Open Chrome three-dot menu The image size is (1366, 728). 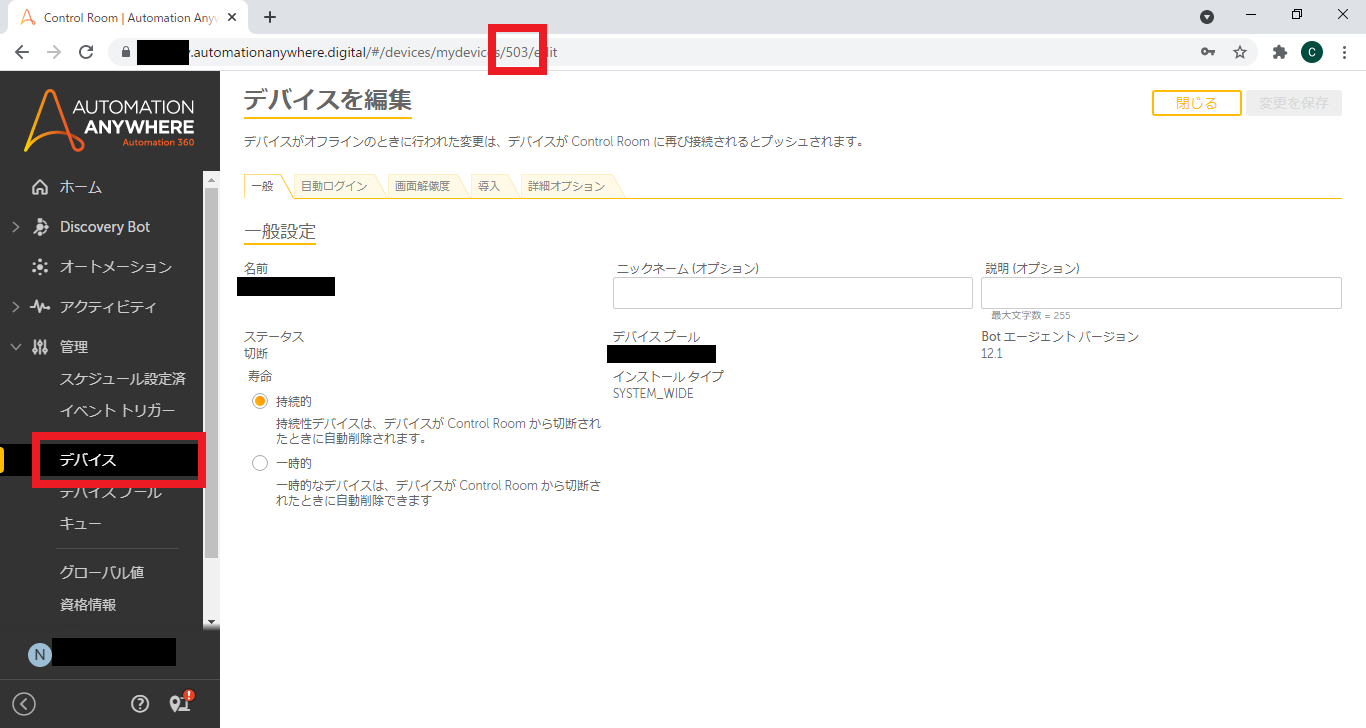[1344, 52]
